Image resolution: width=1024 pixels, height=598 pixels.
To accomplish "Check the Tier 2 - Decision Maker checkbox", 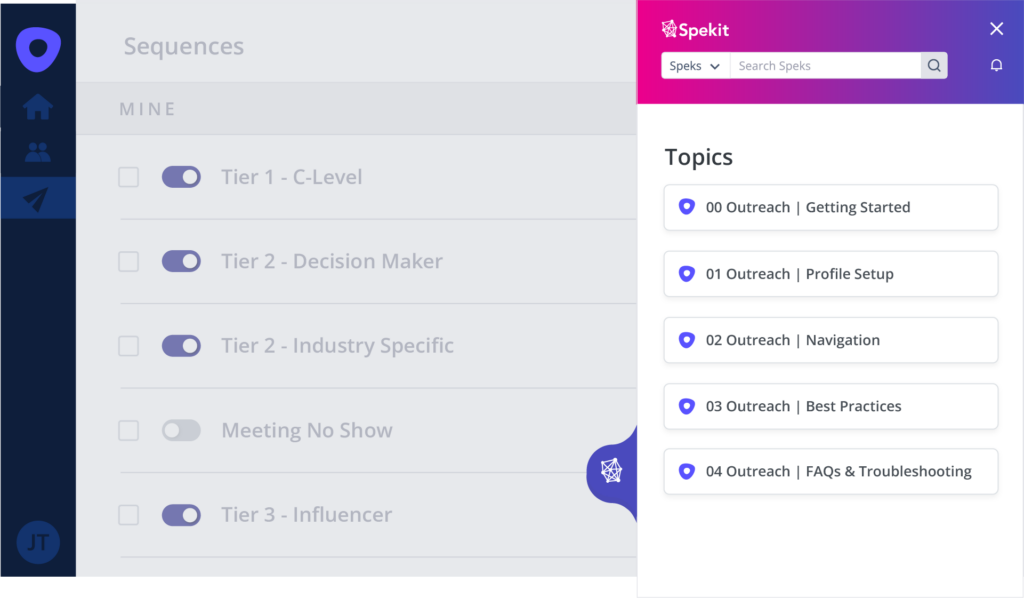I will pyautogui.click(x=129, y=262).
